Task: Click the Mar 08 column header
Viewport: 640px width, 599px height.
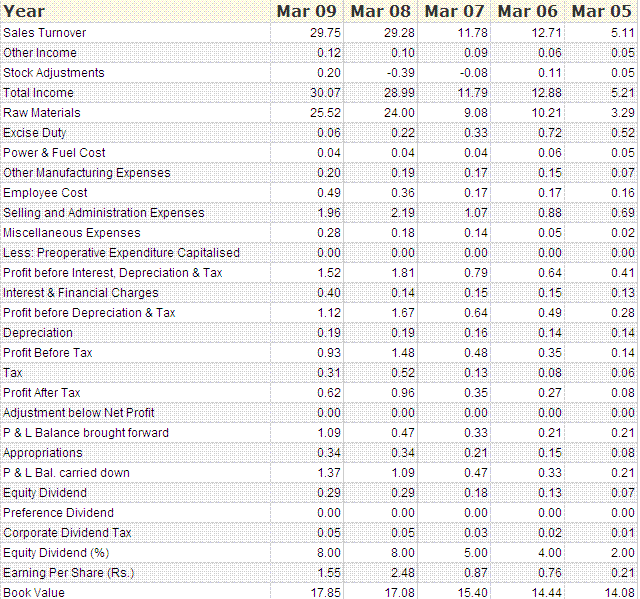Action: [381, 11]
